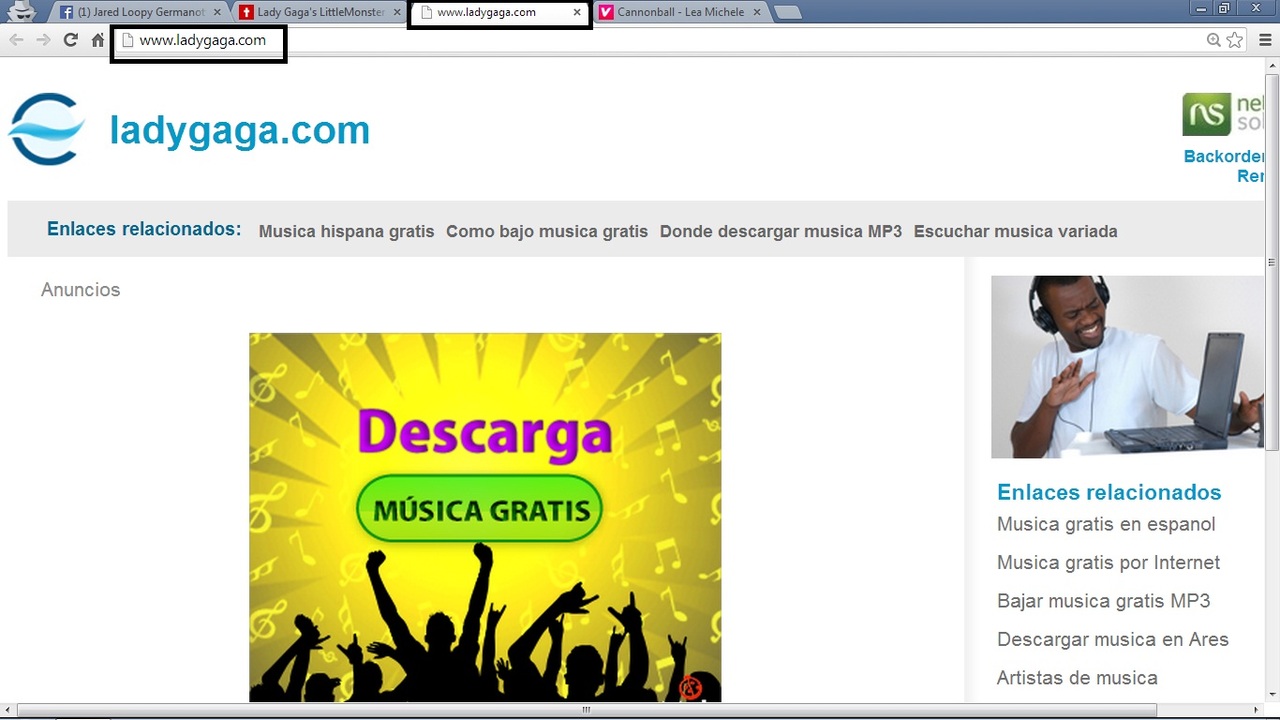Click the Anuncios label
This screenshot has height=720, width=1280.
point(81,290)
